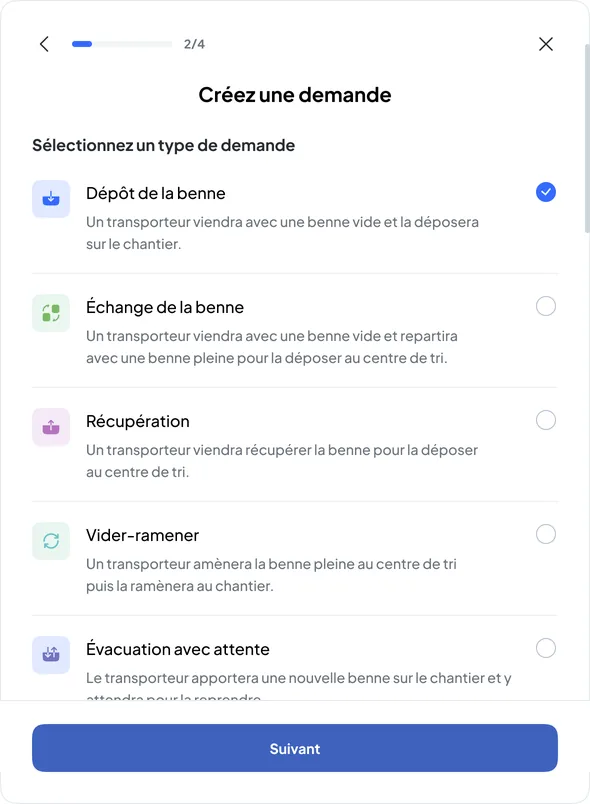This screenshot has height=804, width=590.
Task: Click the back arrow icon
Action: coord(45,44)
